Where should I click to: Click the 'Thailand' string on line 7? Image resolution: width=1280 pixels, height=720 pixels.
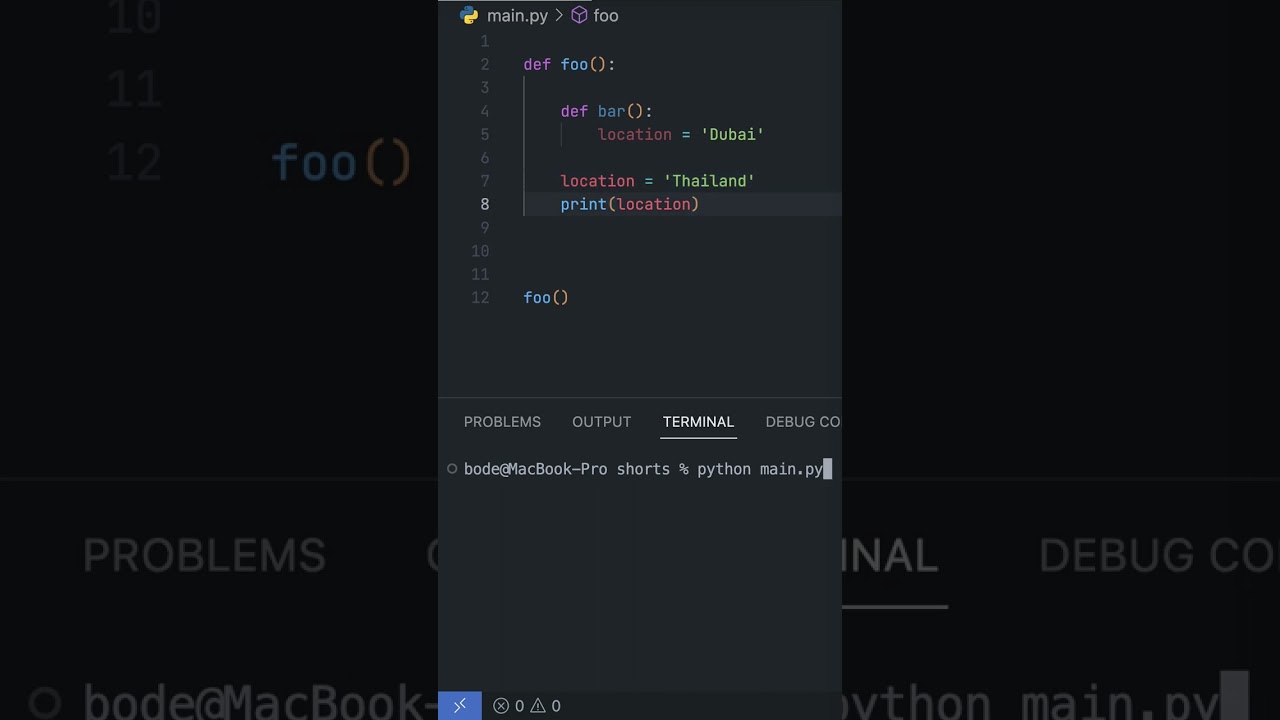point(709,181)
